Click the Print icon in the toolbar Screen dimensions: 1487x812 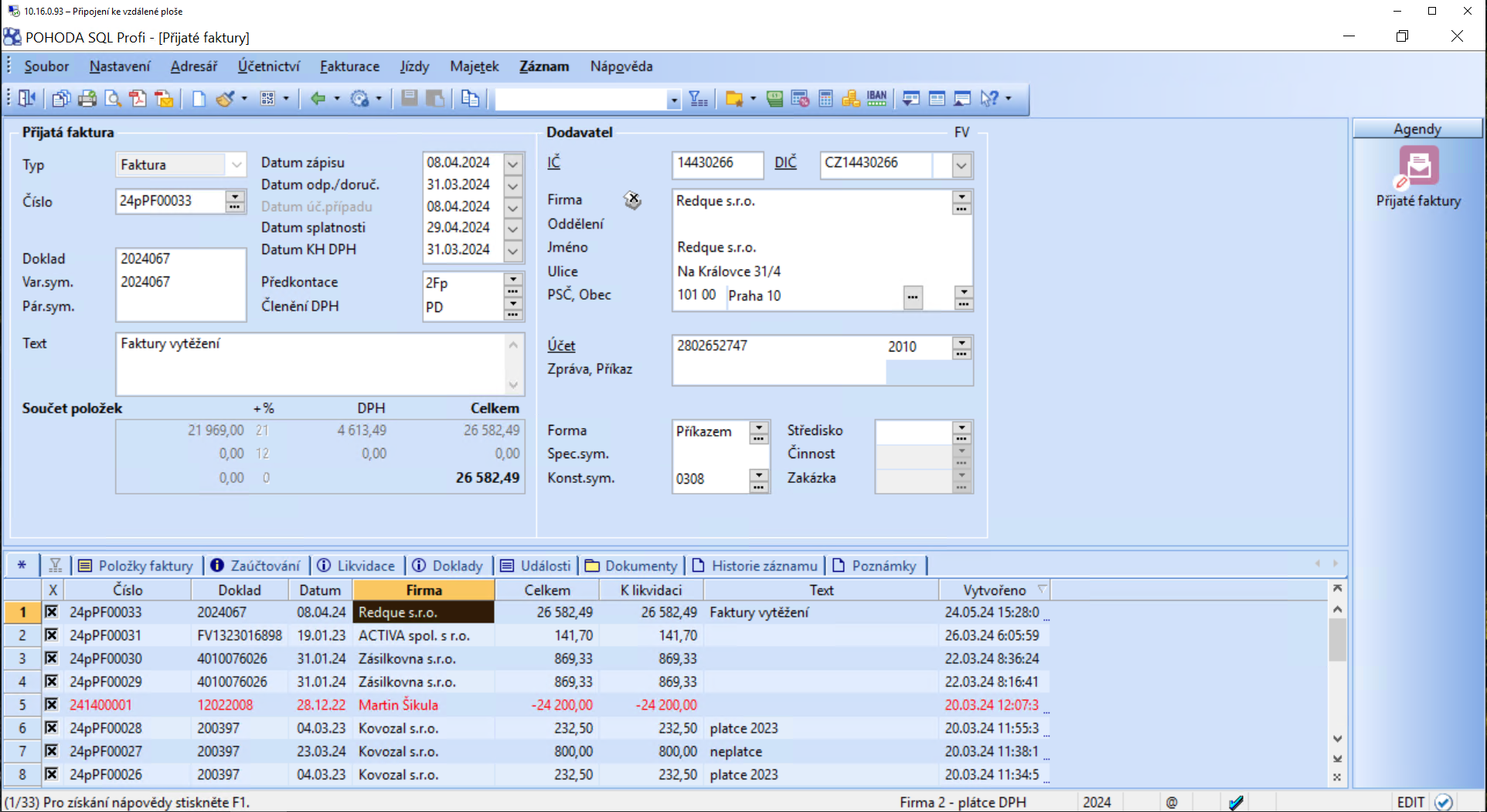(87, 99)
